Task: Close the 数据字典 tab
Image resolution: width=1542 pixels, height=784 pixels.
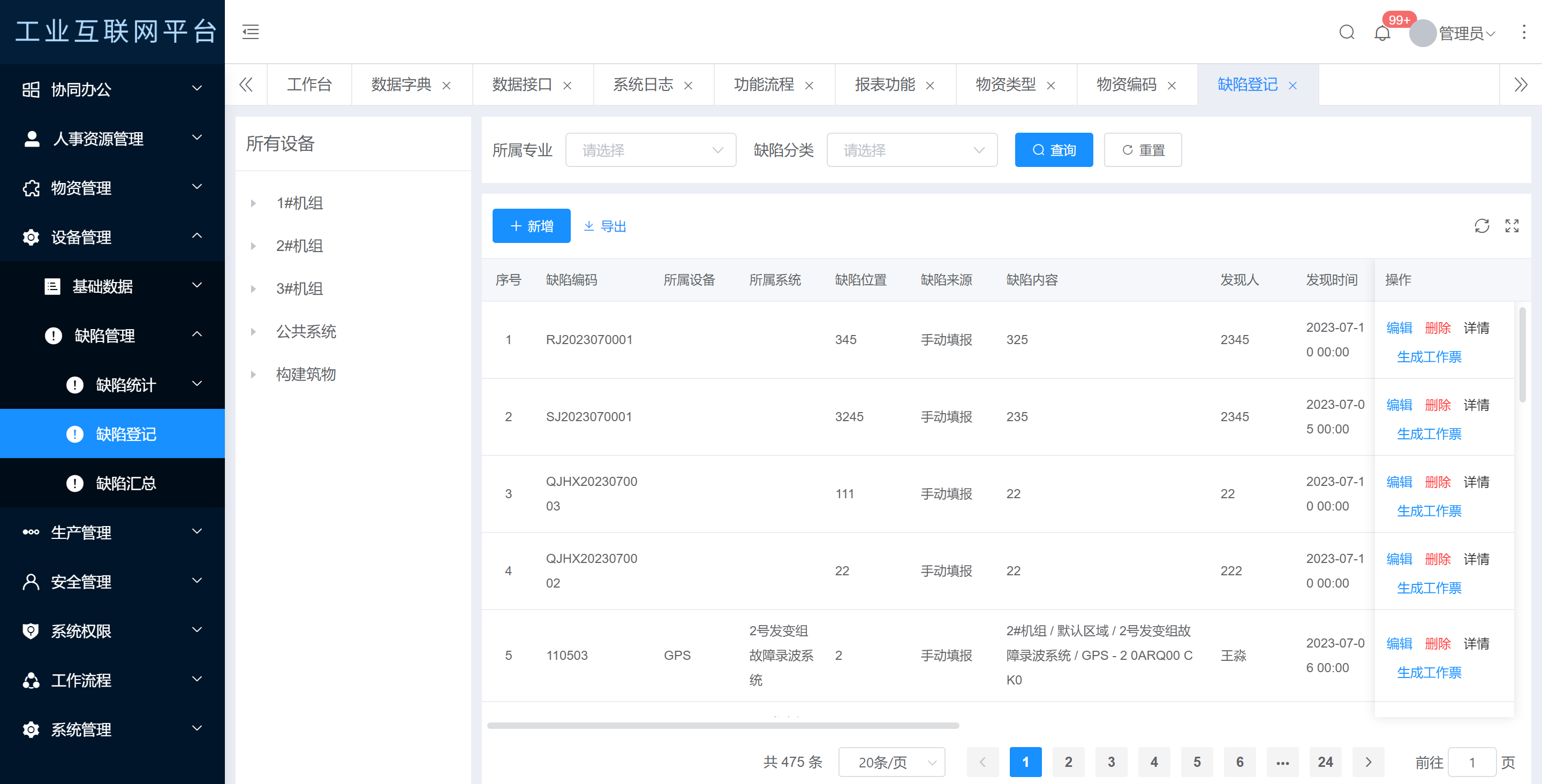Action: click(447, 86)
